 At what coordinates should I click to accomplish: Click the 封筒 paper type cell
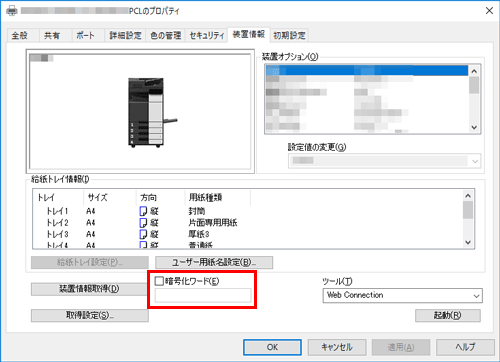pos(197,211)
